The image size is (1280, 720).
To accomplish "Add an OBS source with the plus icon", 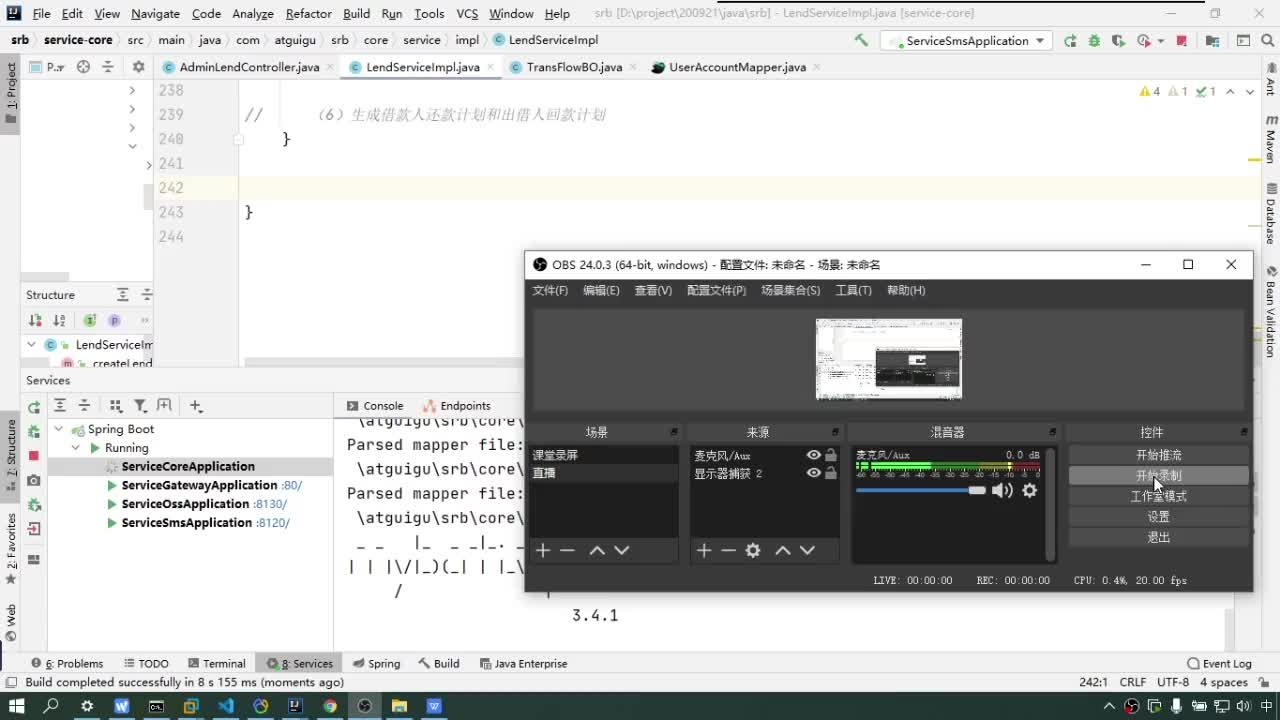I will 704,551.
